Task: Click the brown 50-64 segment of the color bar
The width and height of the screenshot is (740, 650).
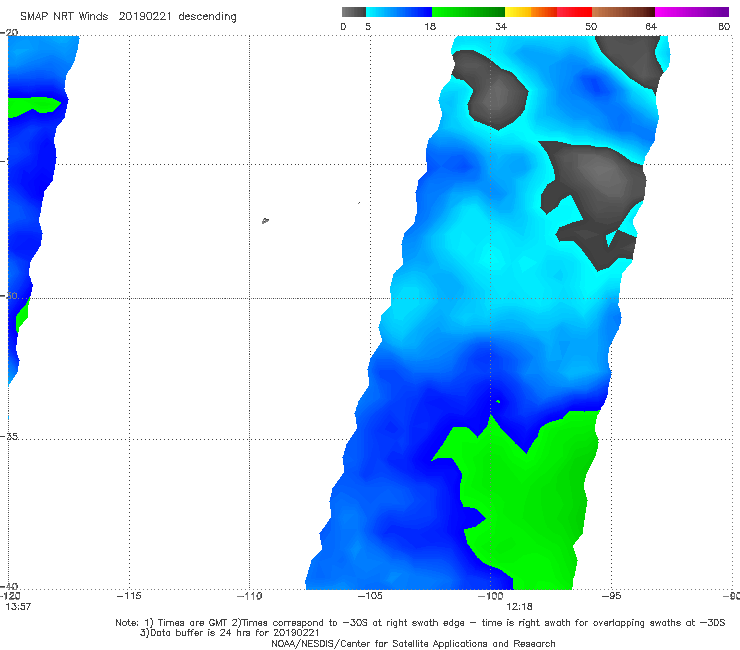Action: point(623,12)
